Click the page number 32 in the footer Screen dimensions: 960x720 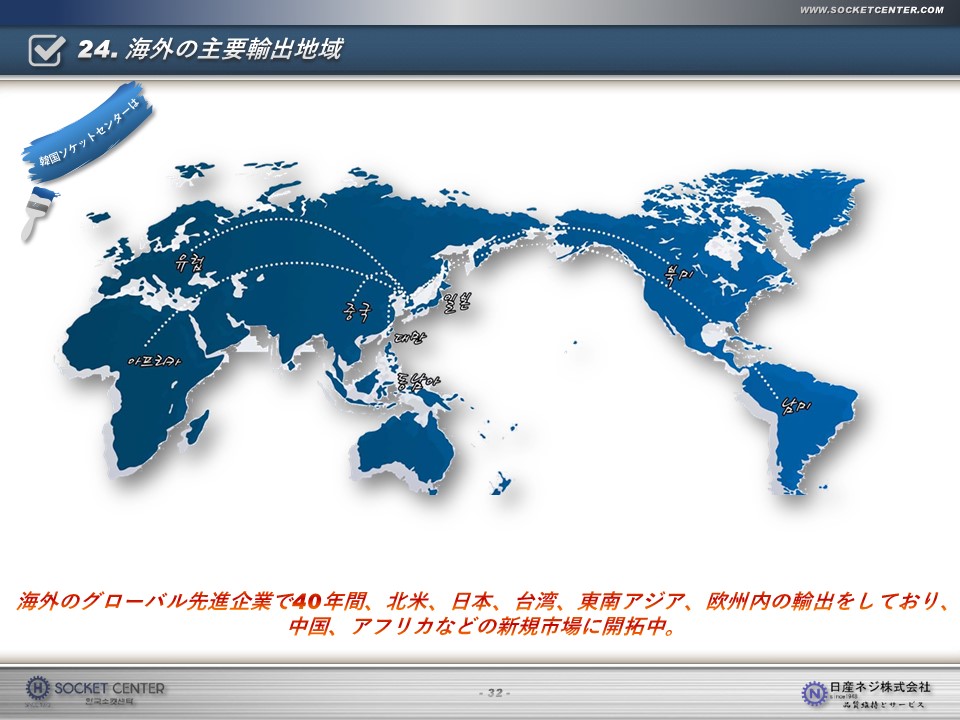(495, 693)
